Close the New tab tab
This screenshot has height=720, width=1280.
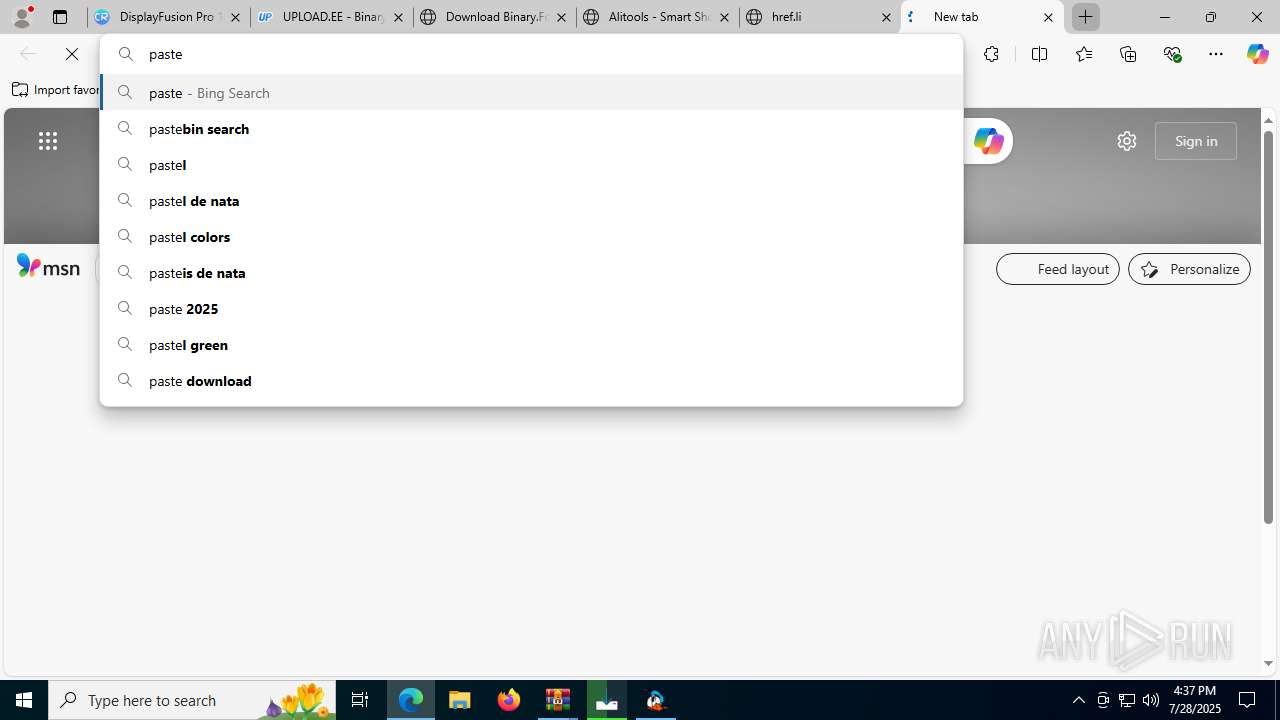pos(1048,17)
